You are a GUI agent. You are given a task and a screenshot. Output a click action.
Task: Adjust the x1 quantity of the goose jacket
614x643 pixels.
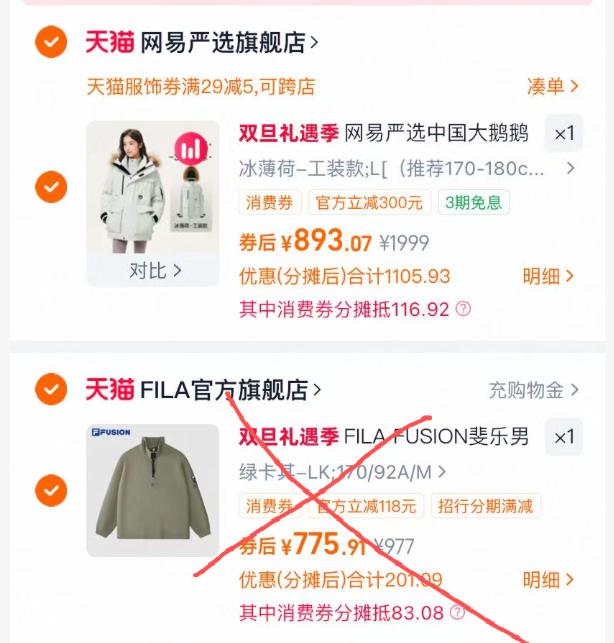tap(564, 134)
